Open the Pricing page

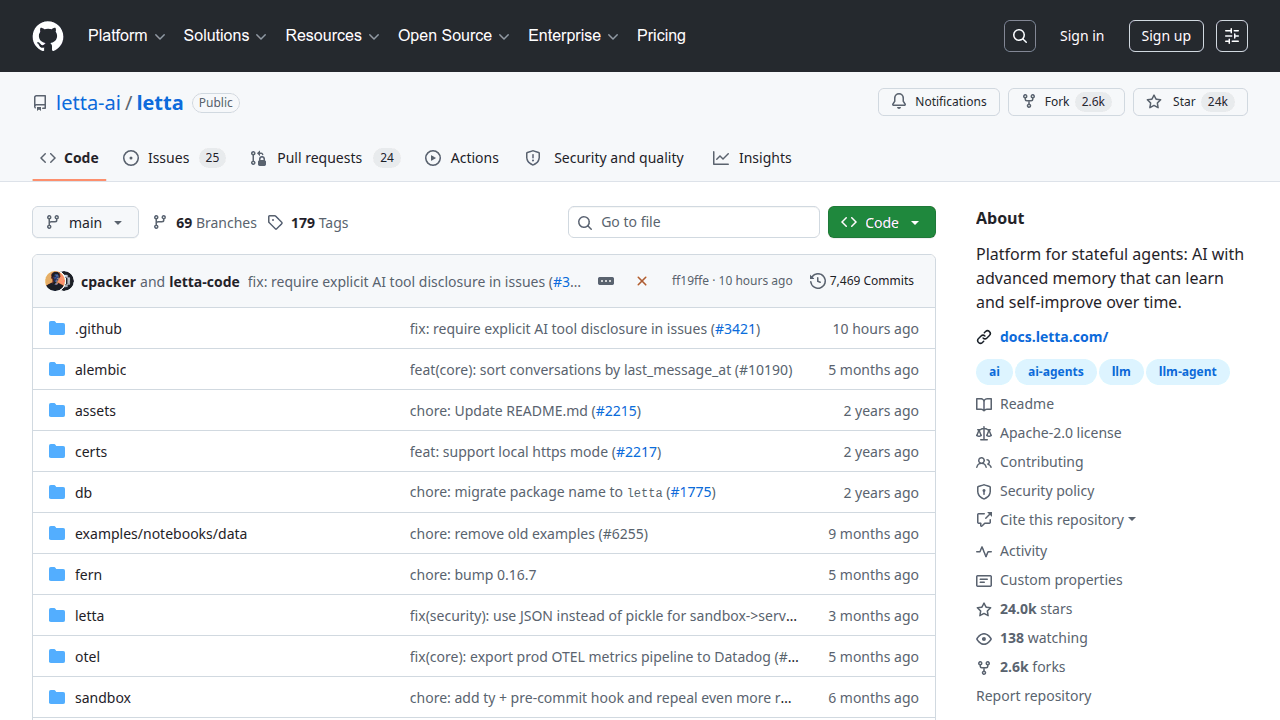click(x=661, y=36)
